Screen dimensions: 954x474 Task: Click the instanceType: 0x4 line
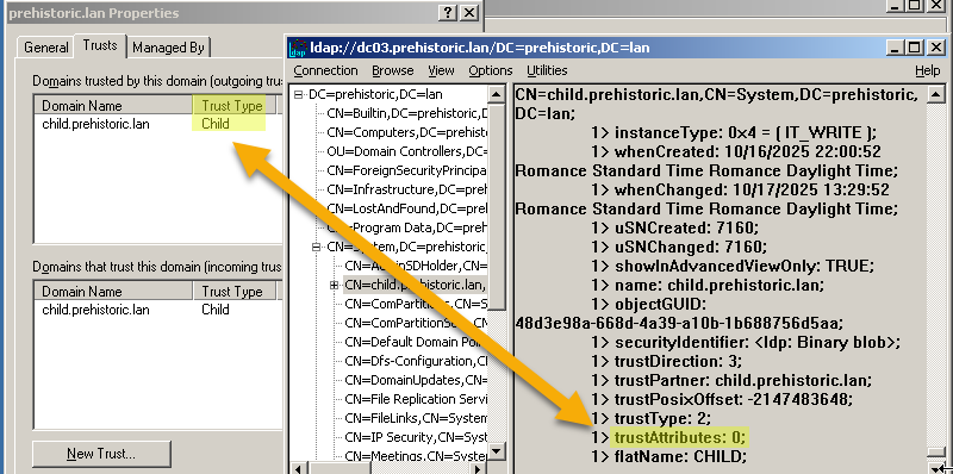coord(735,133)
